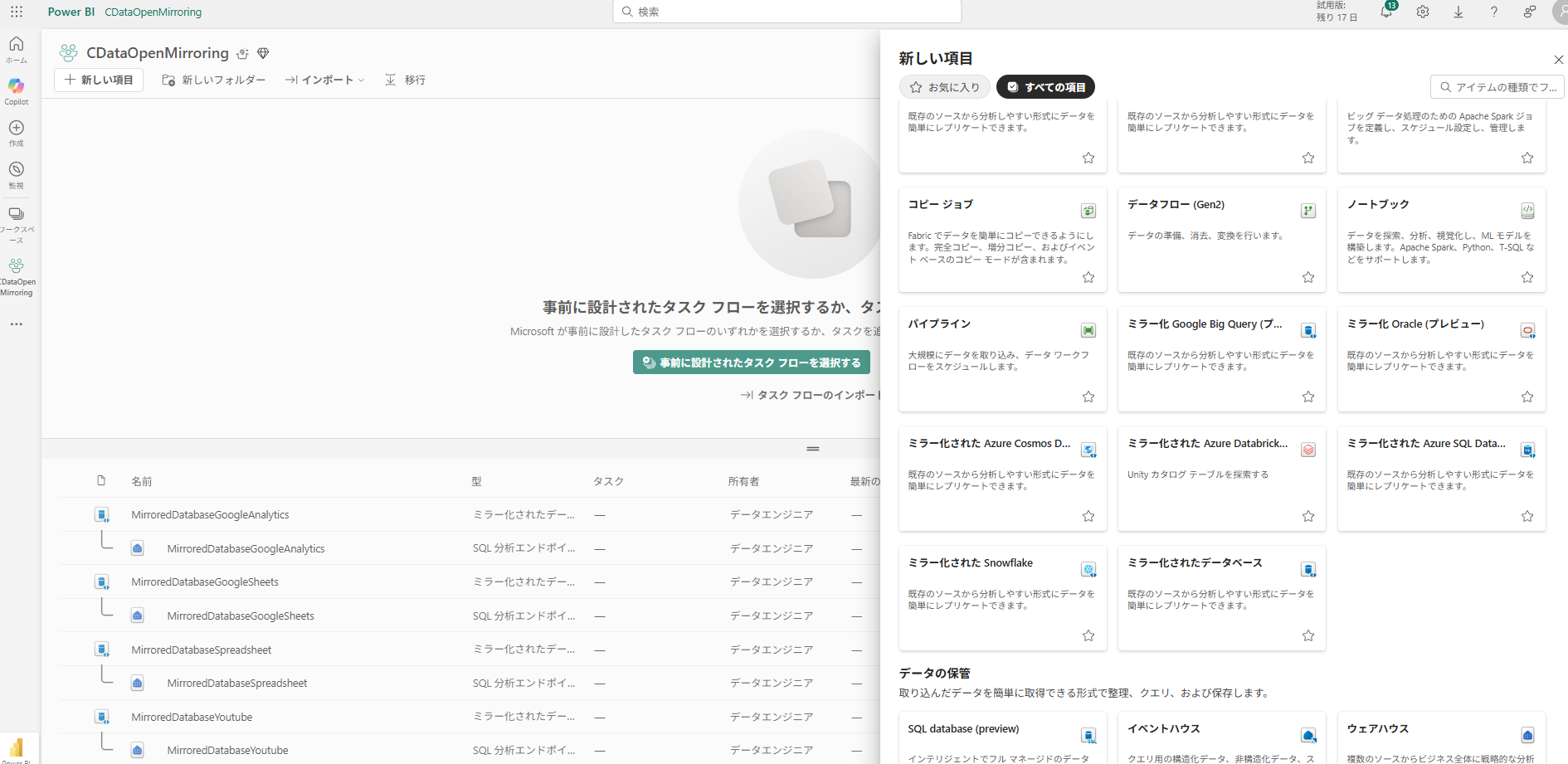Select the ミラー化された Azure Databricks card
The height and width of the screenshot is (764, 1568).
click(1222, 479)
